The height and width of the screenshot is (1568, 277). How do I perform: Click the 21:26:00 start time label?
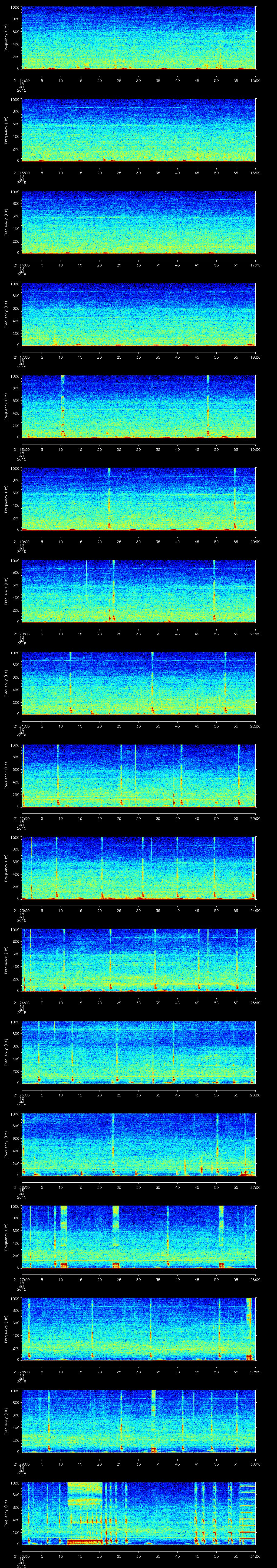(x=21, y=1187)
